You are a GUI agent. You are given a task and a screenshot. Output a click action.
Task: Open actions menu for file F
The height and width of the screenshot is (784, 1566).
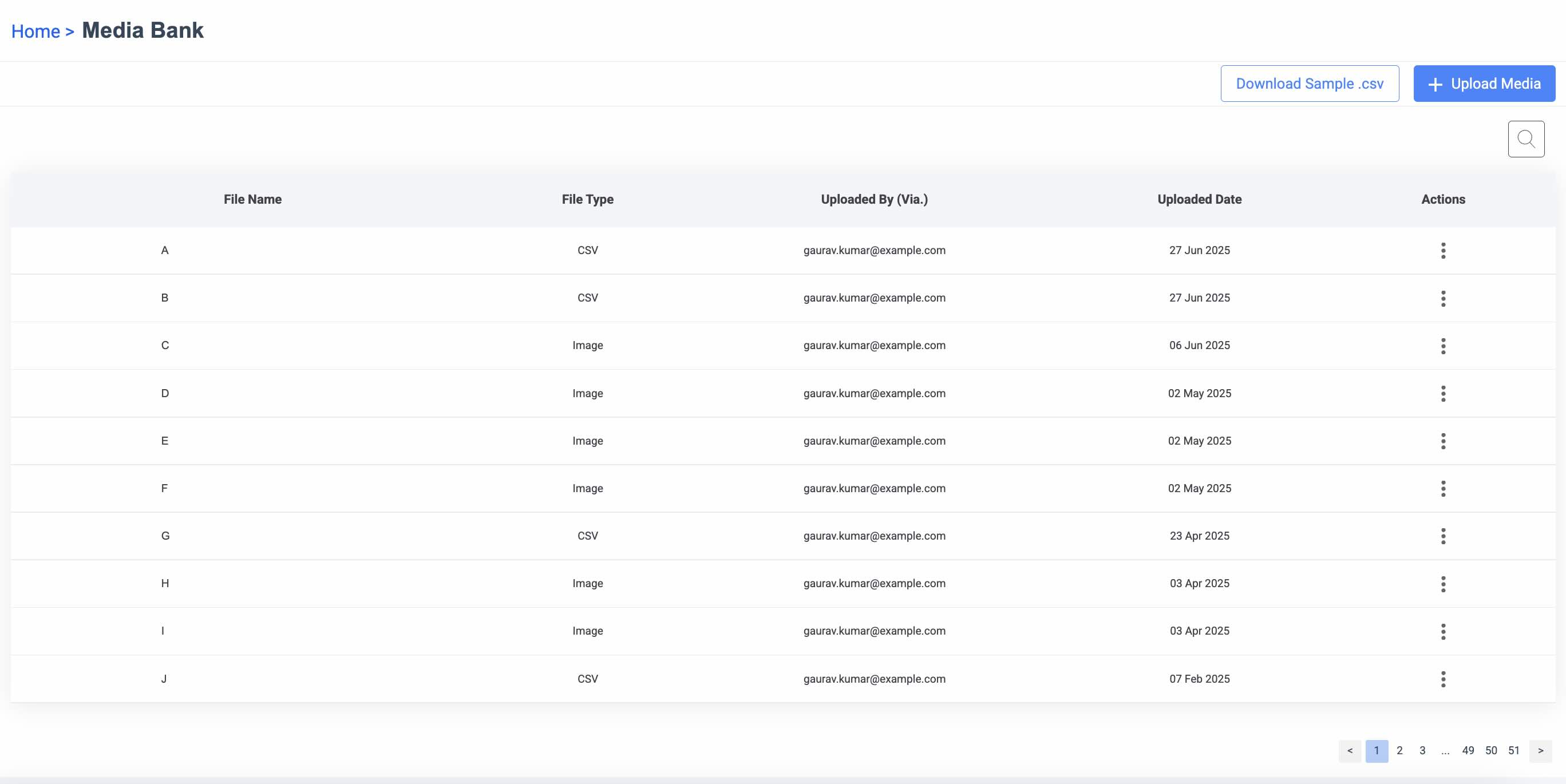coord(1442,488)
